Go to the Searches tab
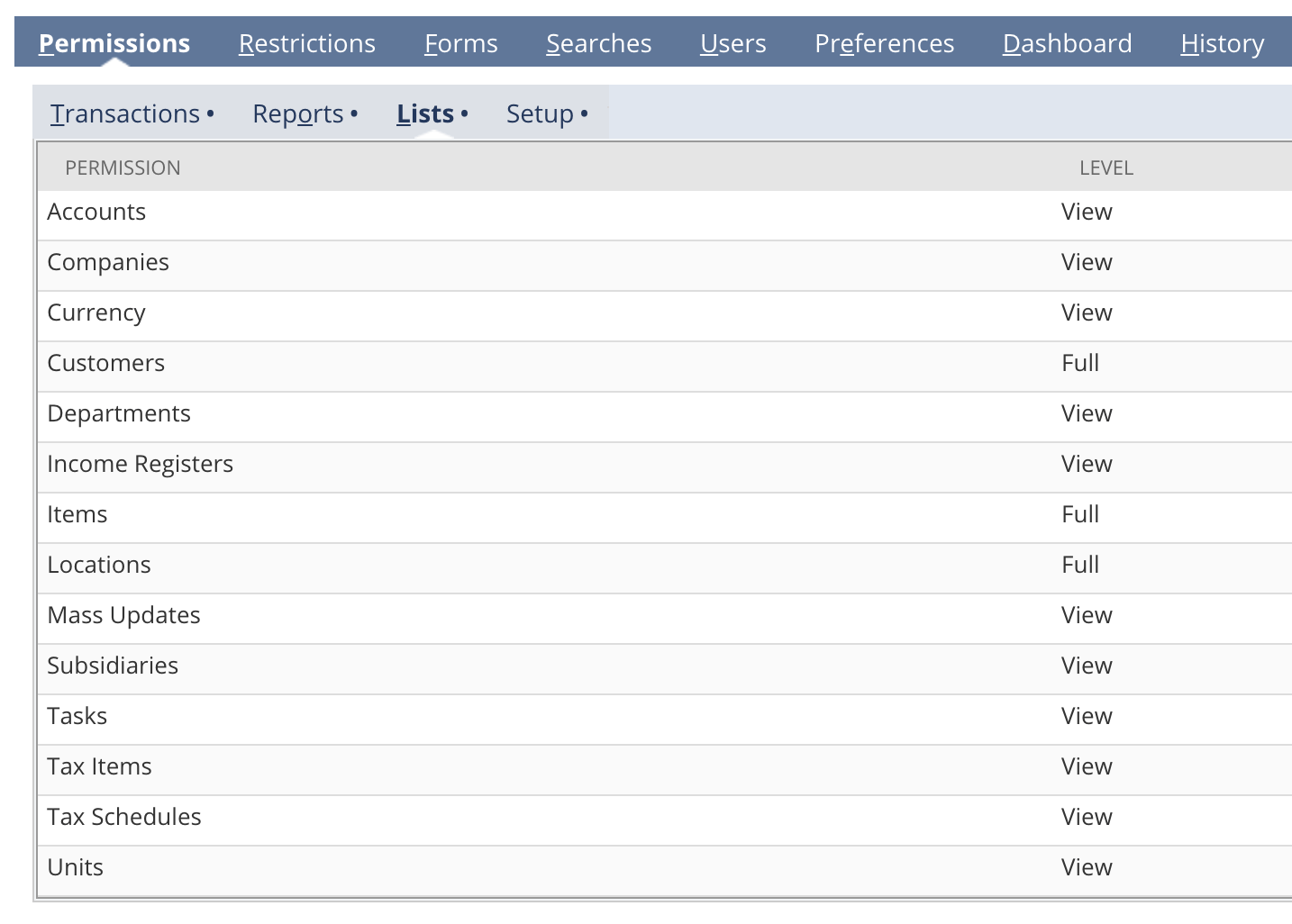The height and width of the screenshot is (924, 1292). coord(599,43)
